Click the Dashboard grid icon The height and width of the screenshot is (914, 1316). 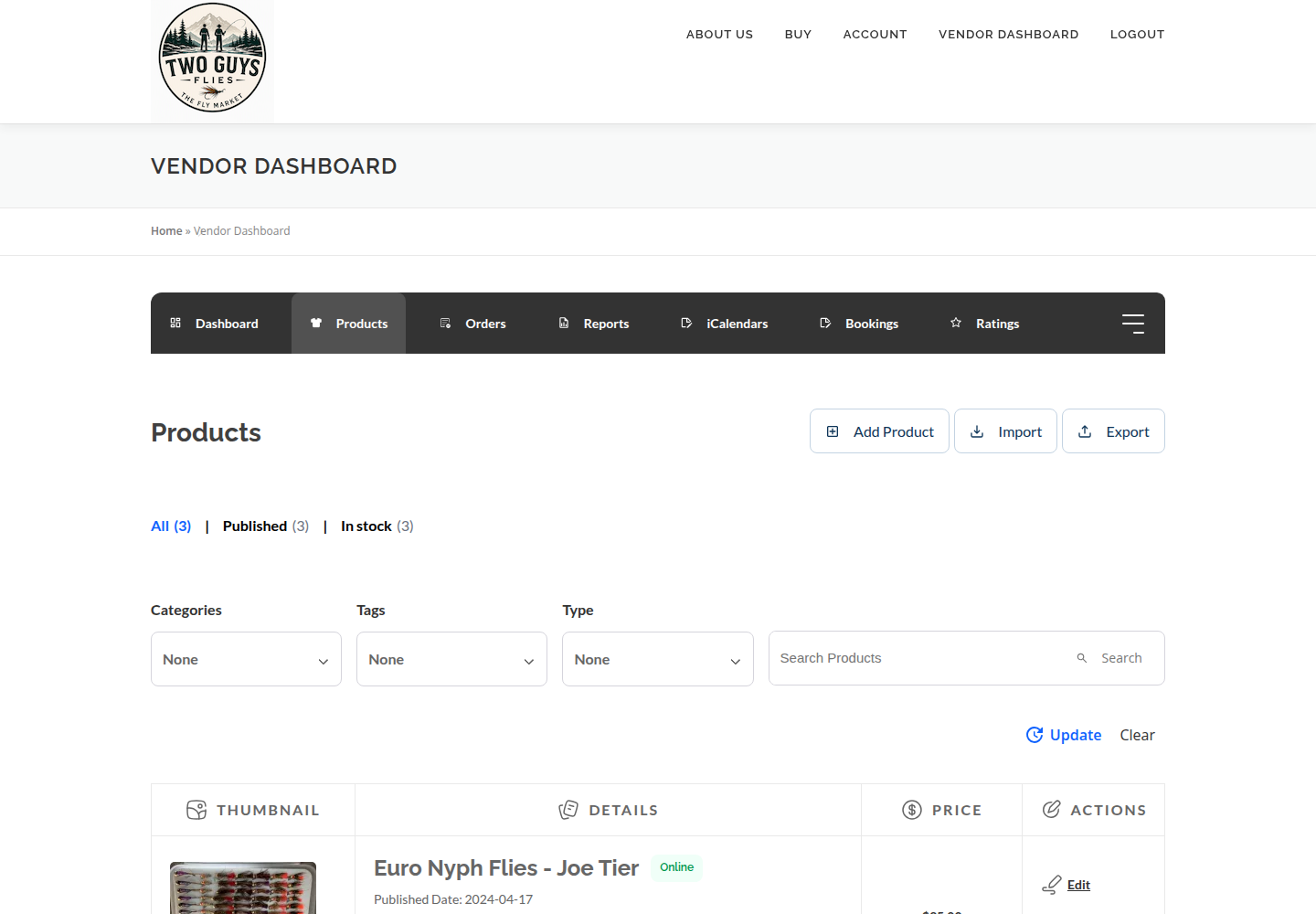pos(175,323)
